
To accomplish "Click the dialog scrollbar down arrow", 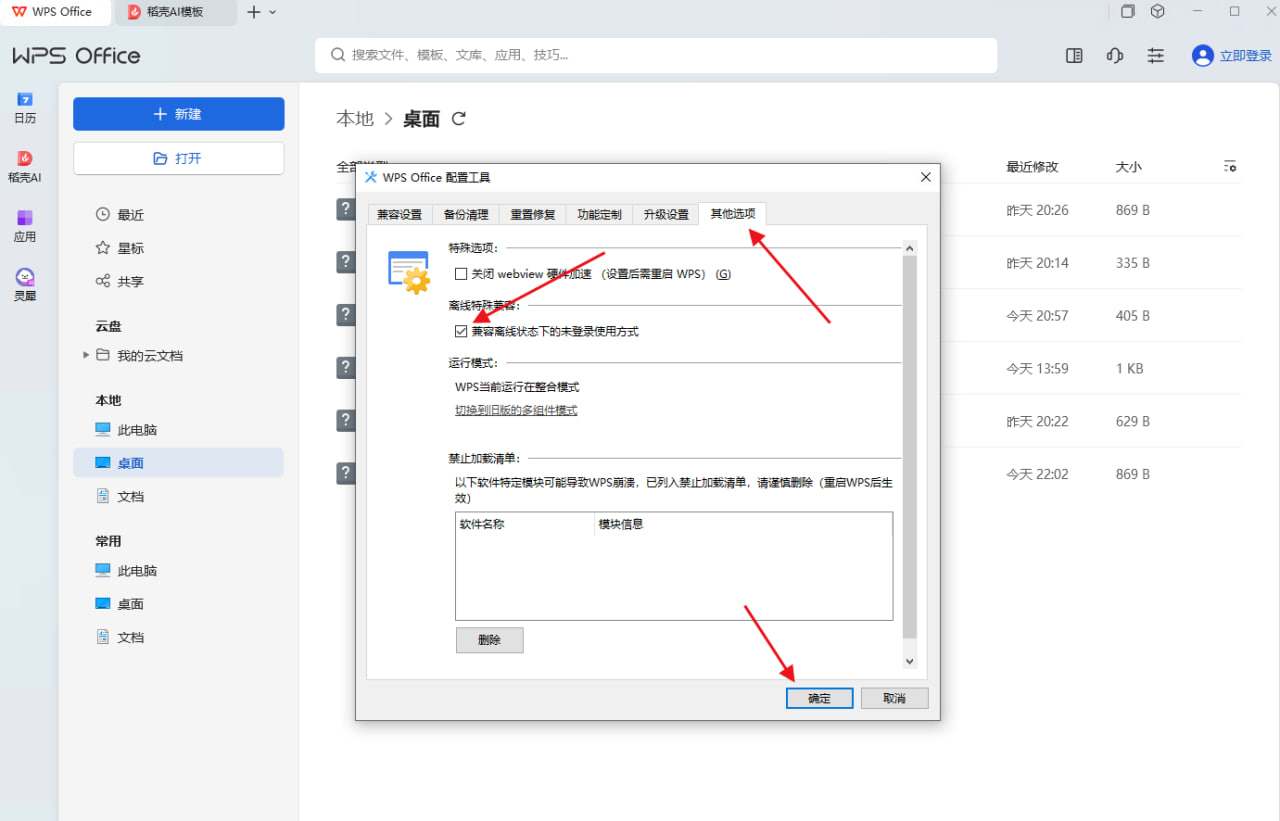I will [909, 662].
